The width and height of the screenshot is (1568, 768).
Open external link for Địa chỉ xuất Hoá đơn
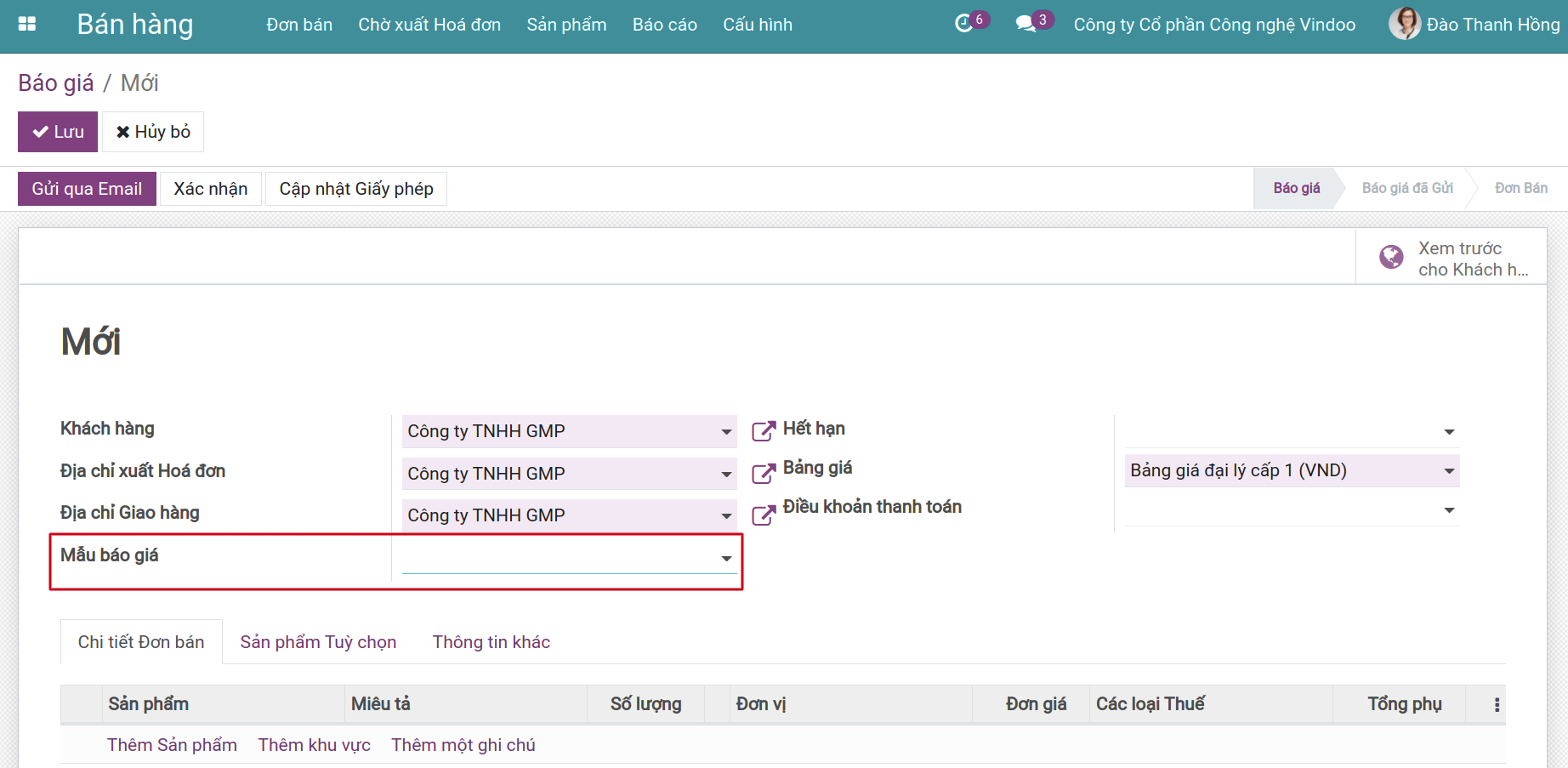764,474
